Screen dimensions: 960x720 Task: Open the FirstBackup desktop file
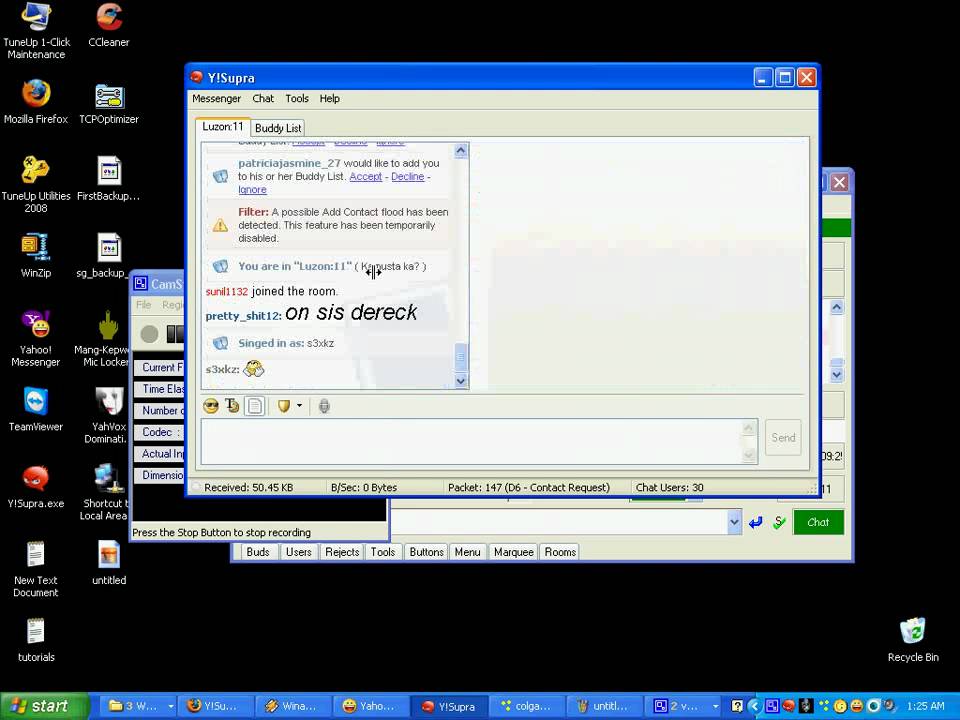point(109,179)
